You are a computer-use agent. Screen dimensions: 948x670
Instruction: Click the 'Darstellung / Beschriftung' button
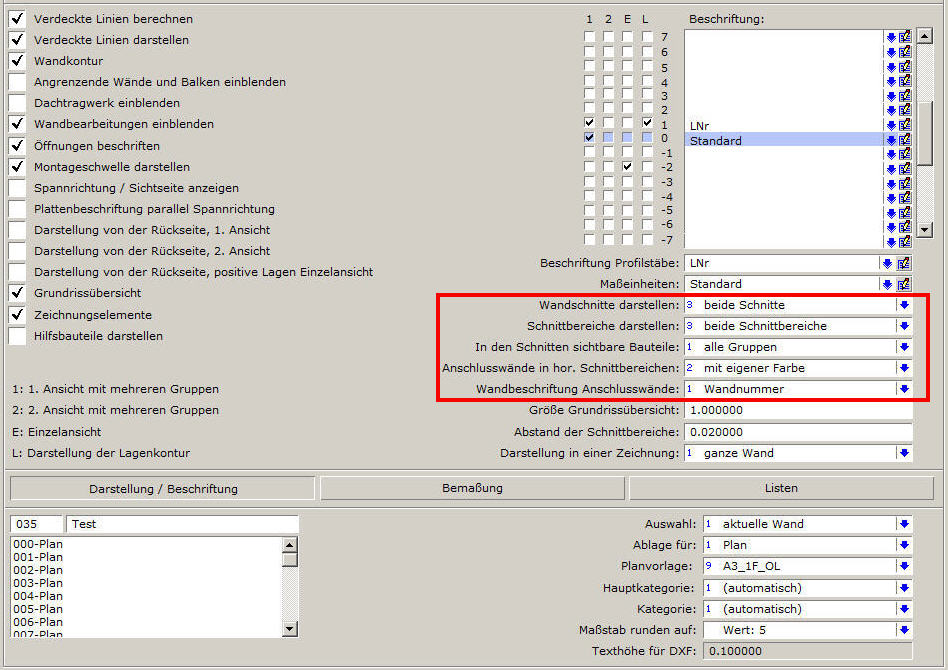click(x=163, y=488)
